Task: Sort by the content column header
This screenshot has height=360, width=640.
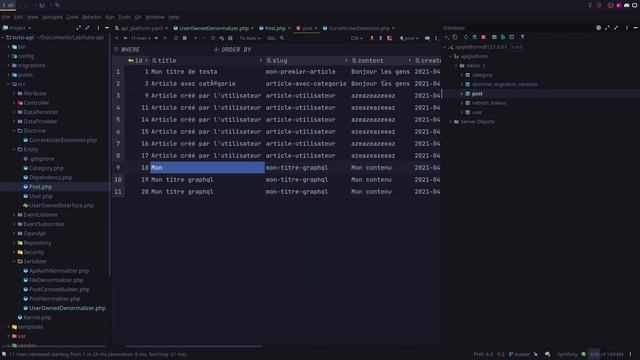Action: click(381, 60)
